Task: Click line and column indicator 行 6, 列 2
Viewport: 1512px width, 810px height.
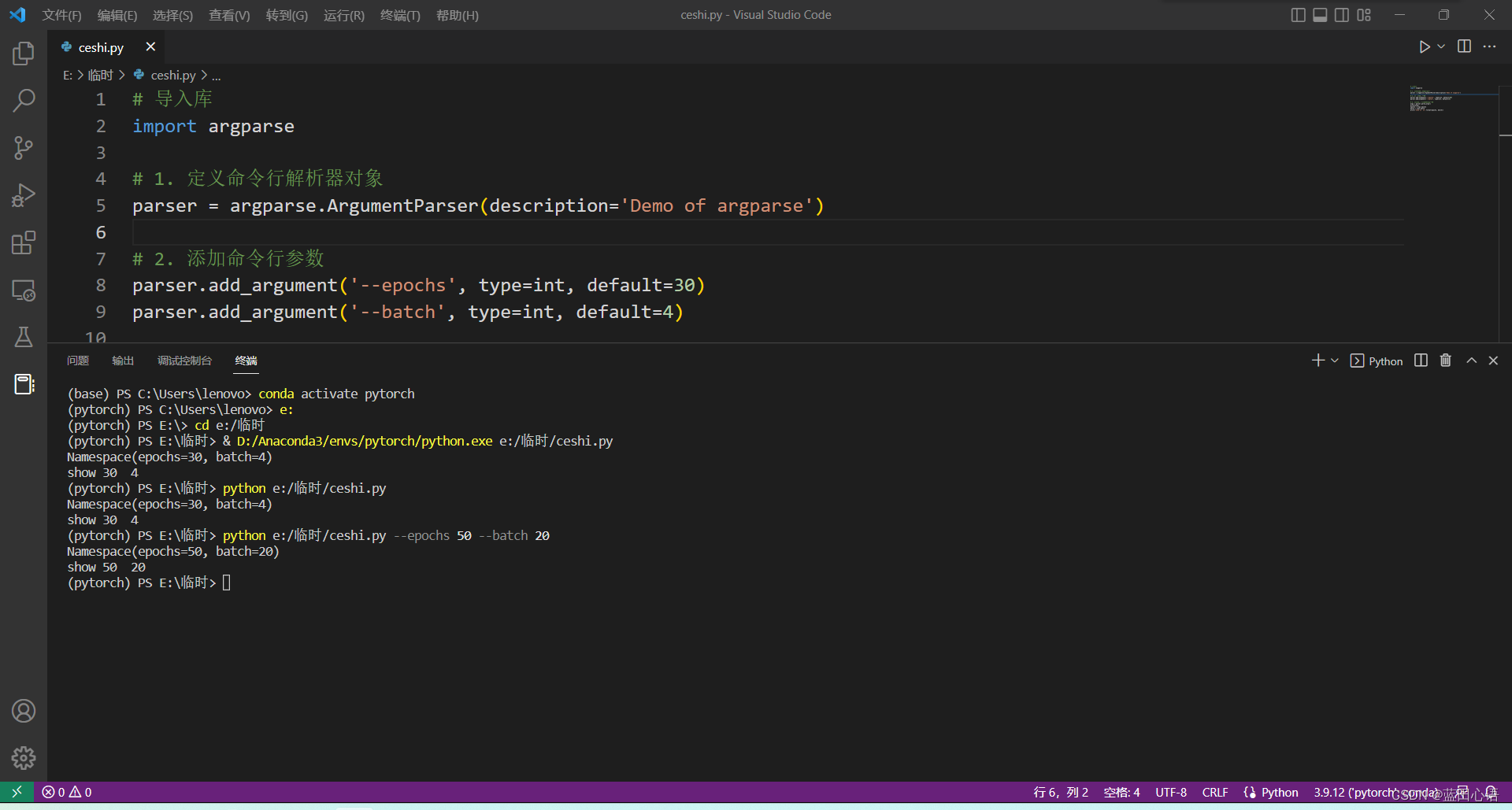Action: click(1061, 793)
